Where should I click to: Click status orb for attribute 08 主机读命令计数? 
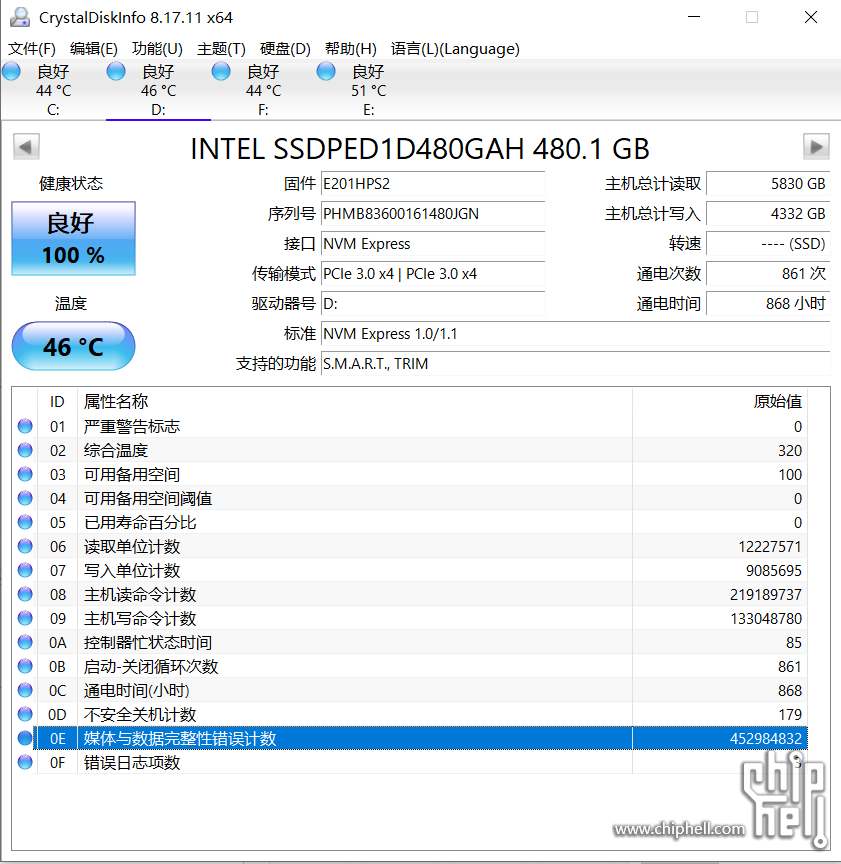point(25,594)
